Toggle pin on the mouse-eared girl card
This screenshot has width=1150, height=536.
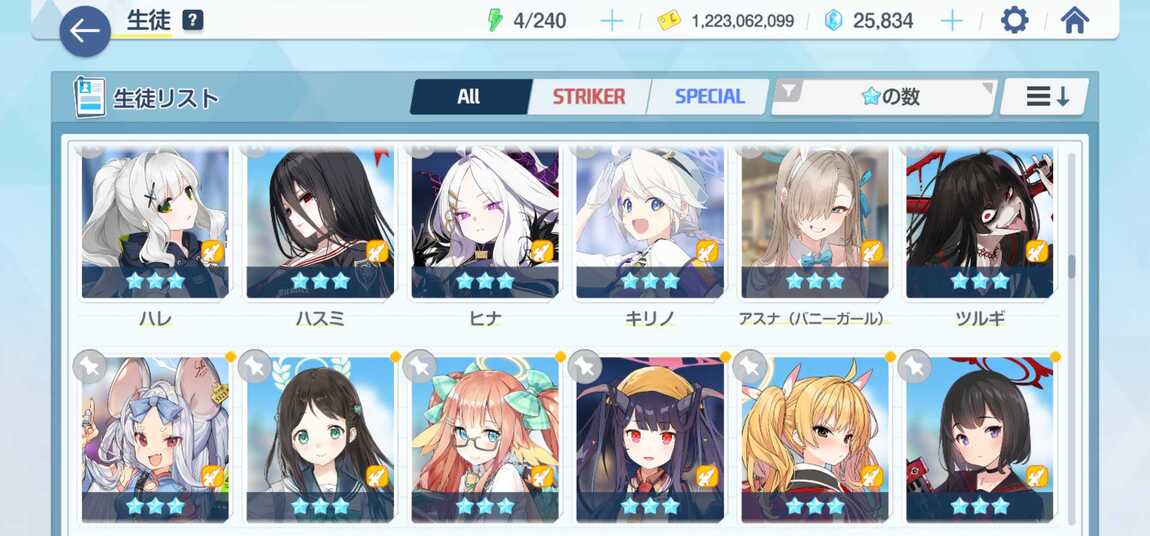point(91,367)
